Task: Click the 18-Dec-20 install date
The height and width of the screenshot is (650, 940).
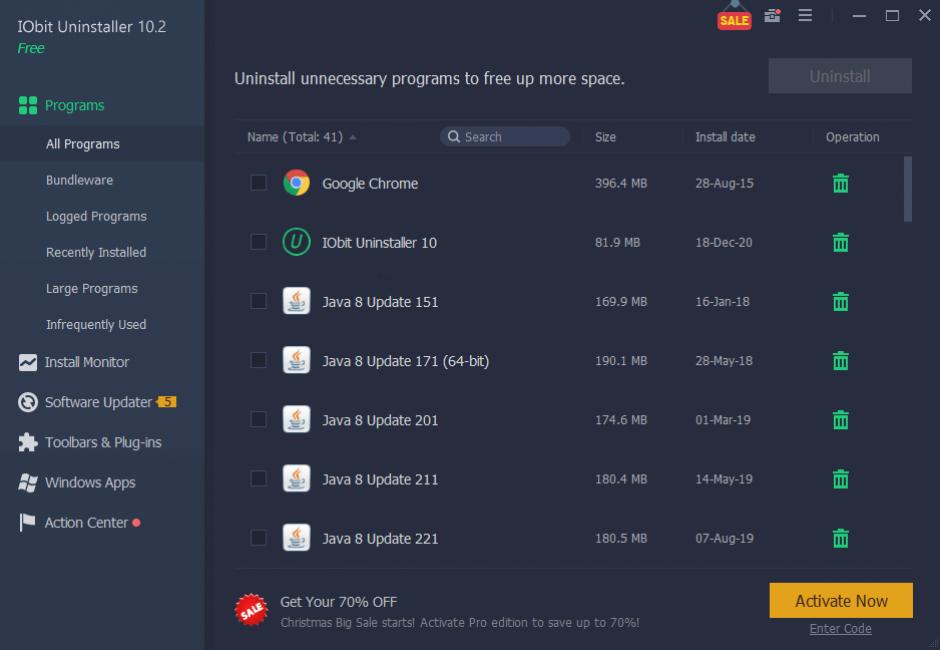Action: click(x=724, y=242)
